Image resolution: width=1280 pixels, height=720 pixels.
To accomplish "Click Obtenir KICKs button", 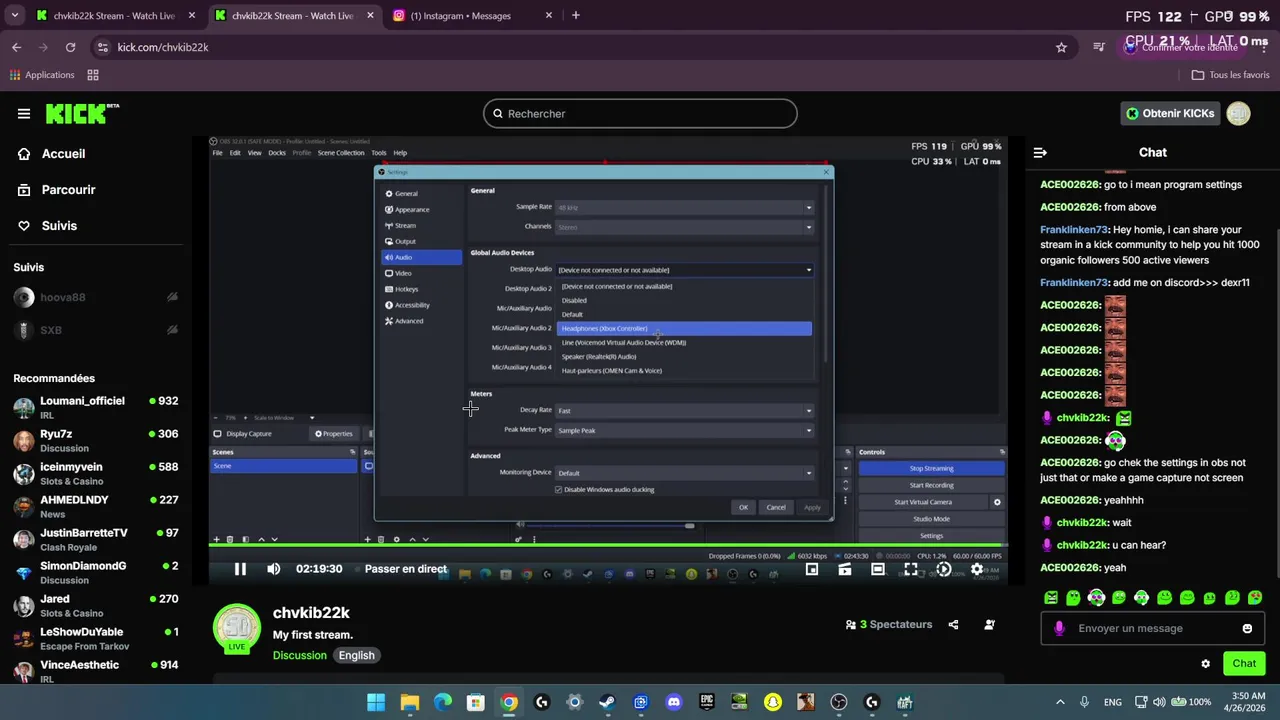I will 1169,113.
